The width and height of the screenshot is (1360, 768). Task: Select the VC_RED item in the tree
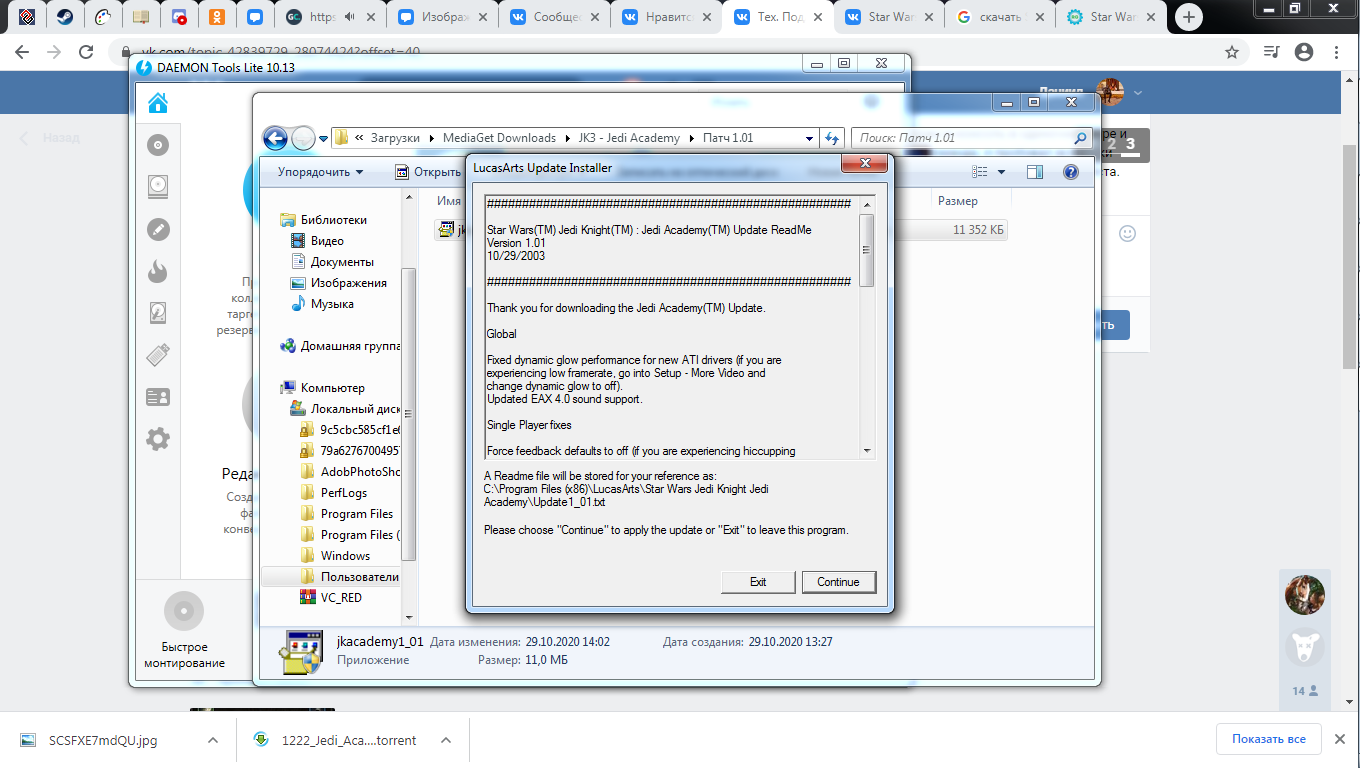[x=331, y=598]
